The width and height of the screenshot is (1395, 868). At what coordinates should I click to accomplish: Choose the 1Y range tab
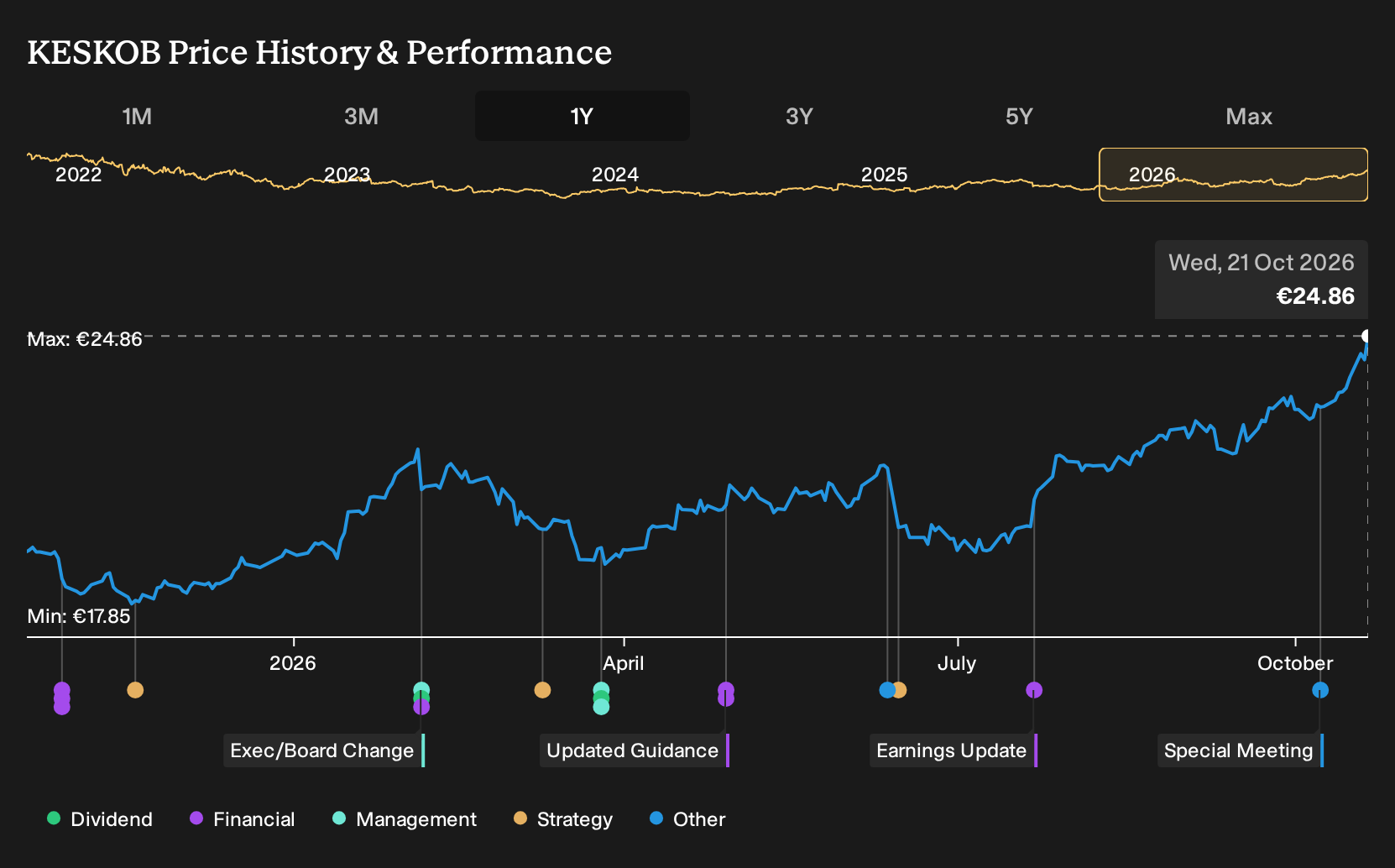(583, 116)
